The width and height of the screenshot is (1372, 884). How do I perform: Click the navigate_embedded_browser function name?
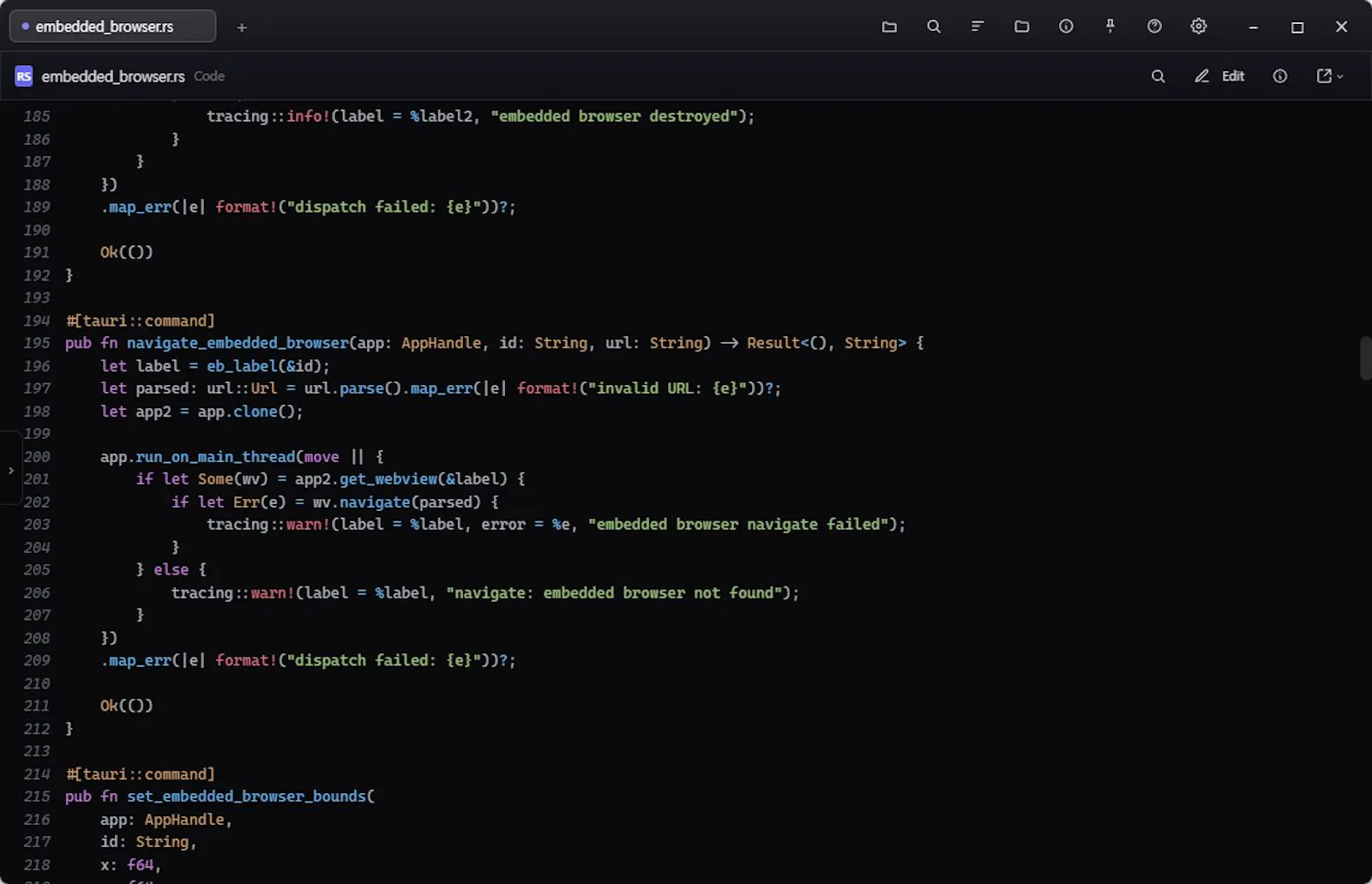[x=238, y=343]
